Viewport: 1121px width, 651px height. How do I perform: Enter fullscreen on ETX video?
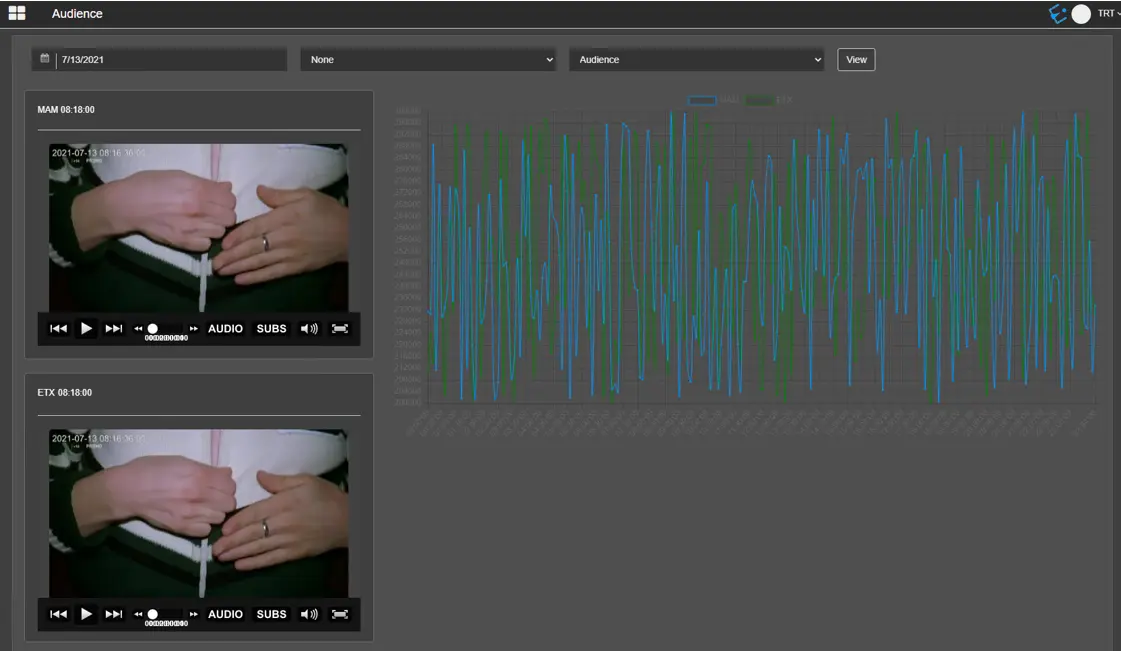[x=340, y=614]
